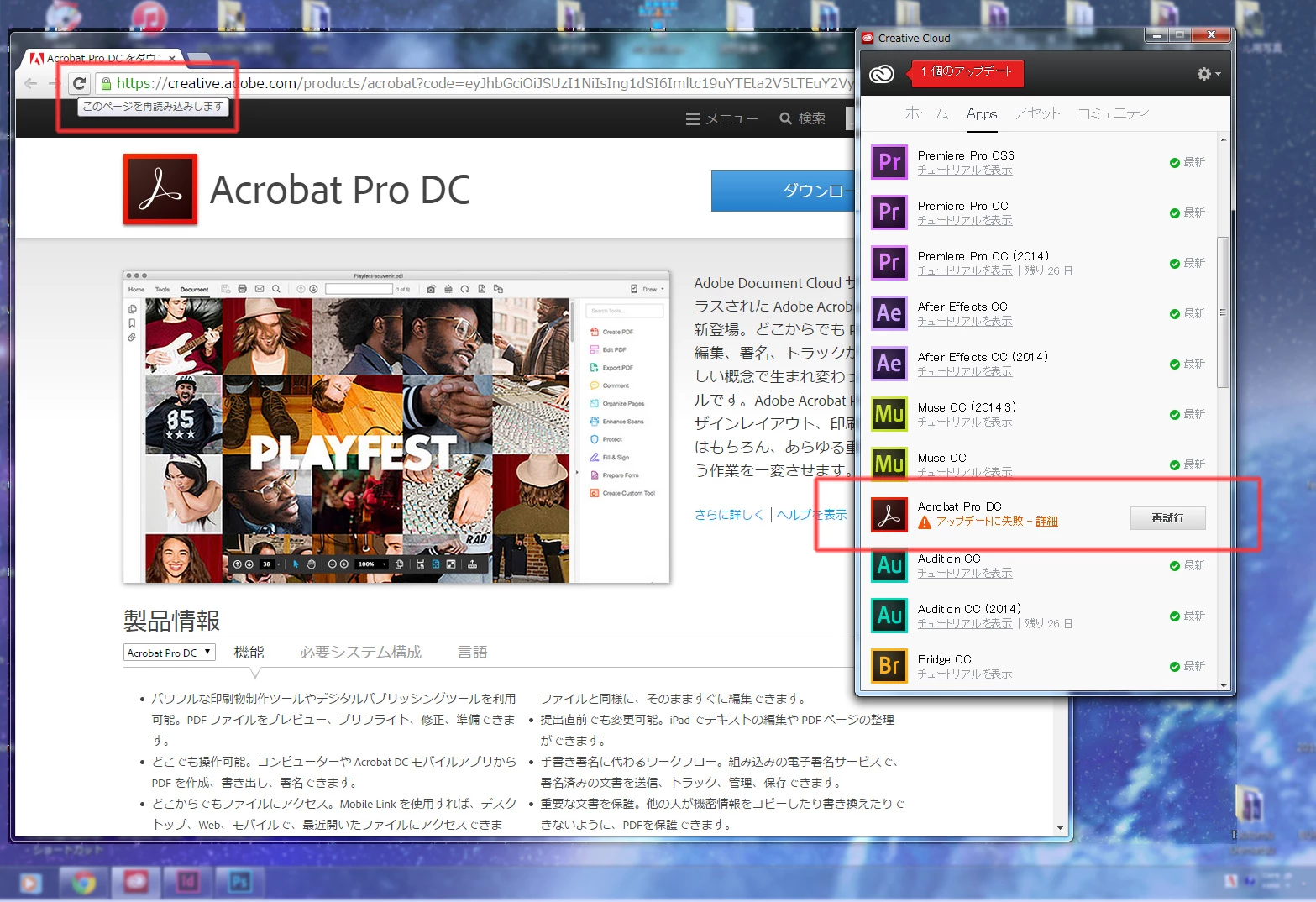The height and width of the screenshot is (902, 1316).
Task: Open the 詳細 link for the failed update
Action: [1046, 522]
